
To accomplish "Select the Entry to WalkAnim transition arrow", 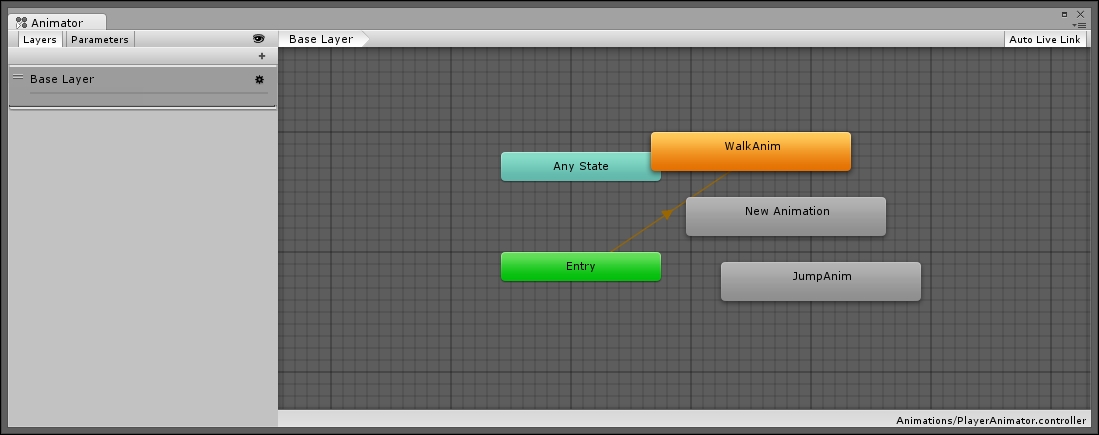I will tap(667, 214).
